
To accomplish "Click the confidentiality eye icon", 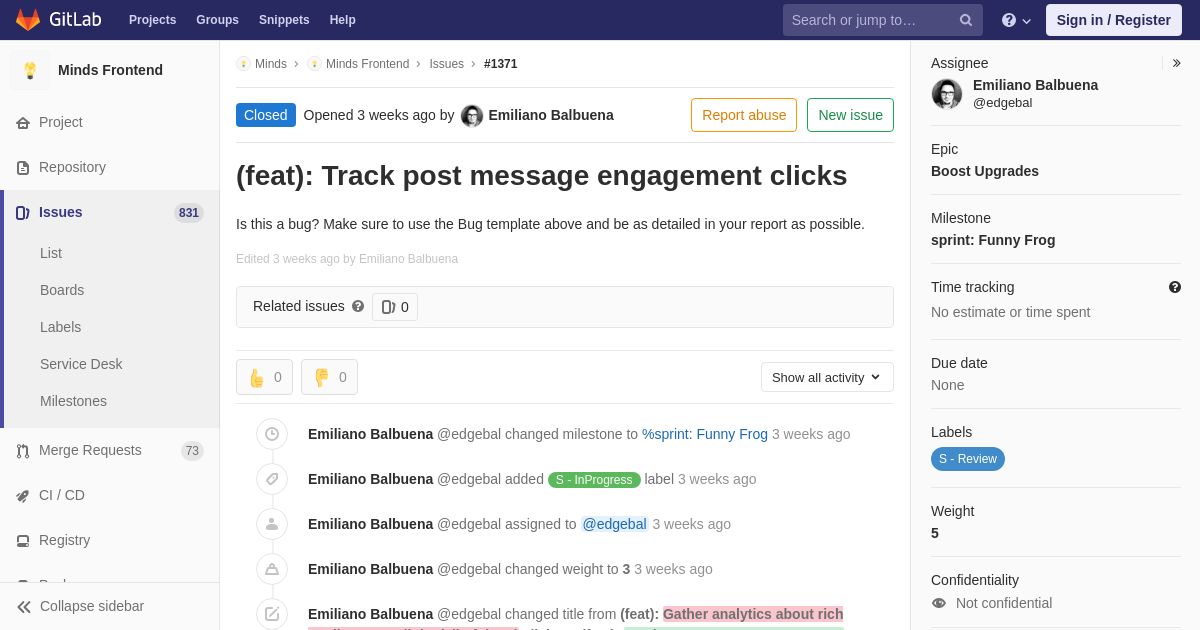I will (938, 603).
